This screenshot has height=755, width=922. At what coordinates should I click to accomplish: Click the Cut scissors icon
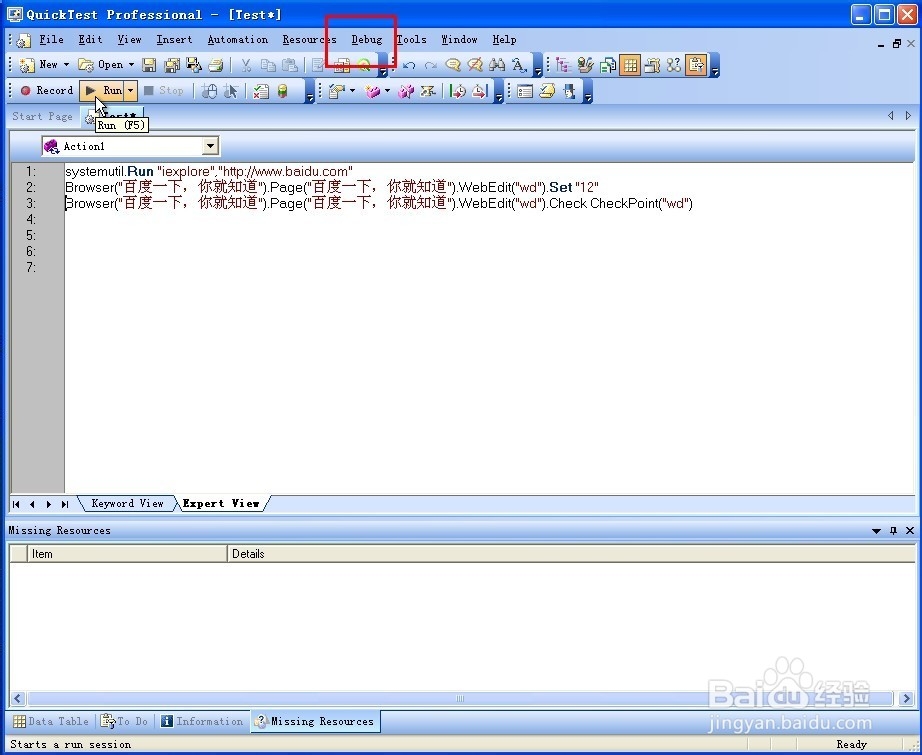tap(246, 65)
